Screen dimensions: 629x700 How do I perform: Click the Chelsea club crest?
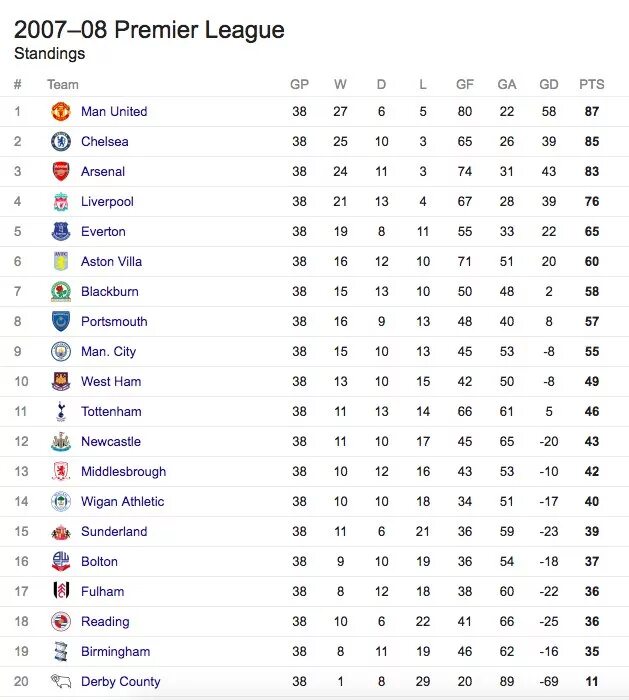[x=61, y=142]
